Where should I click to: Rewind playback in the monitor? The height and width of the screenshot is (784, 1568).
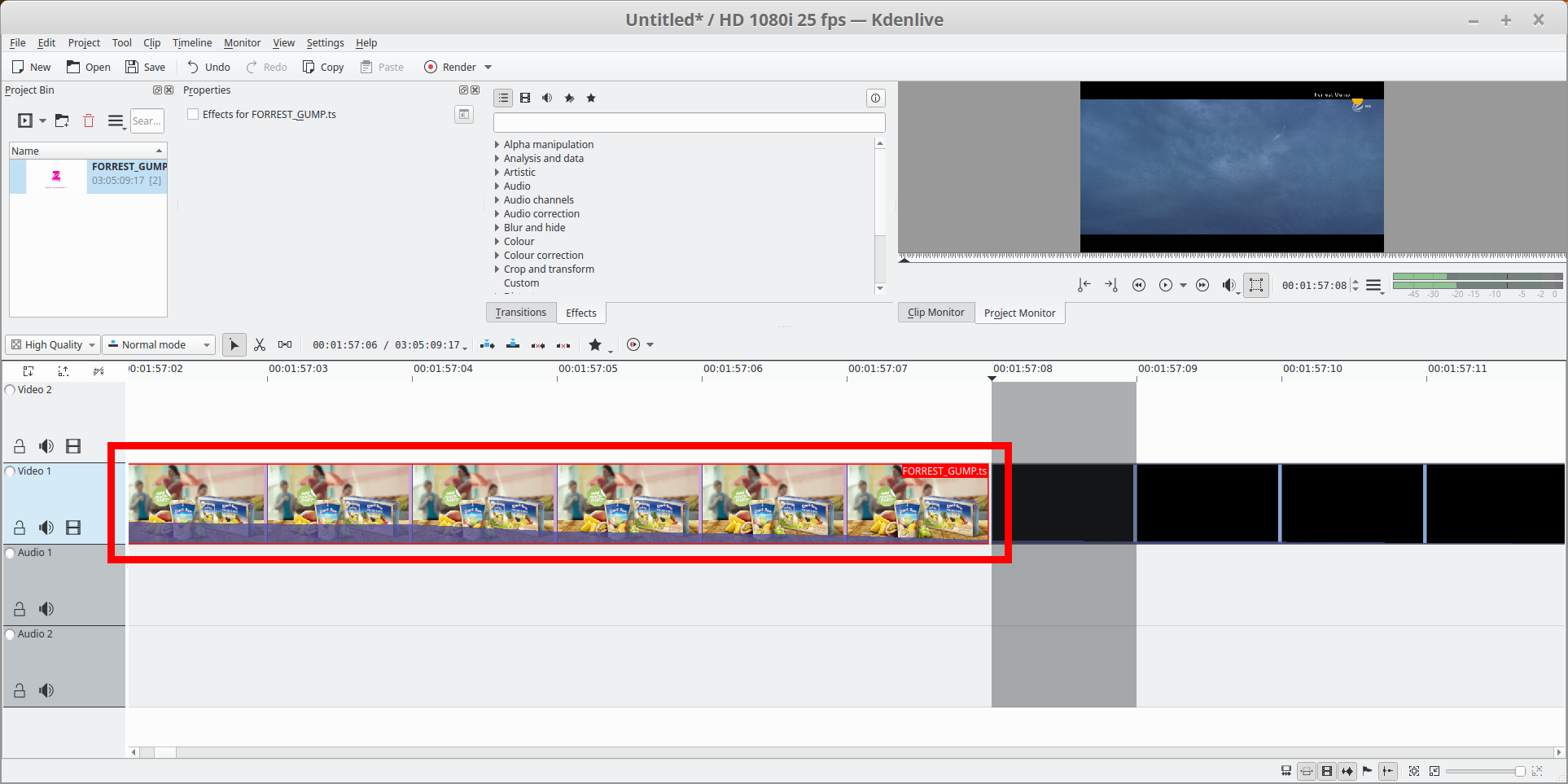pyautogui.click(x=1139, y=285)
